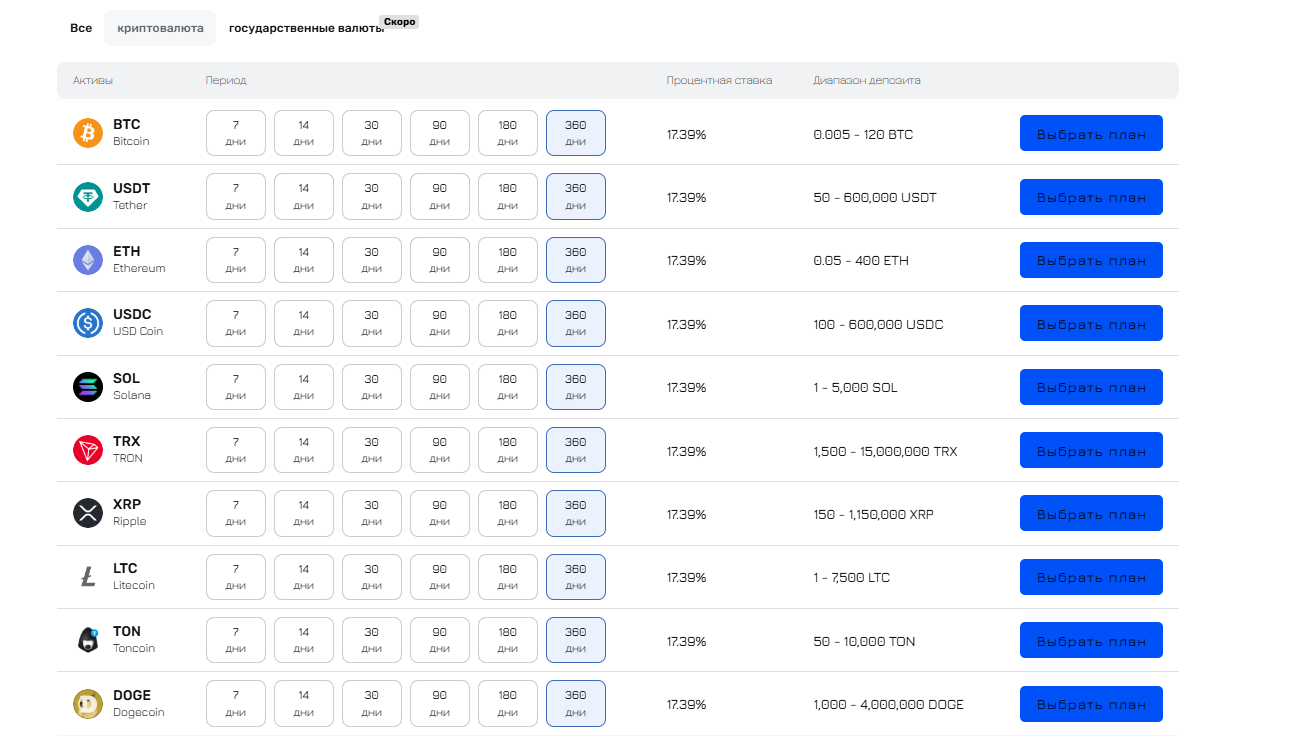Select 90-day period for SOL
The height and width of the screenshot is (740, 1315).
click(440, 387)
